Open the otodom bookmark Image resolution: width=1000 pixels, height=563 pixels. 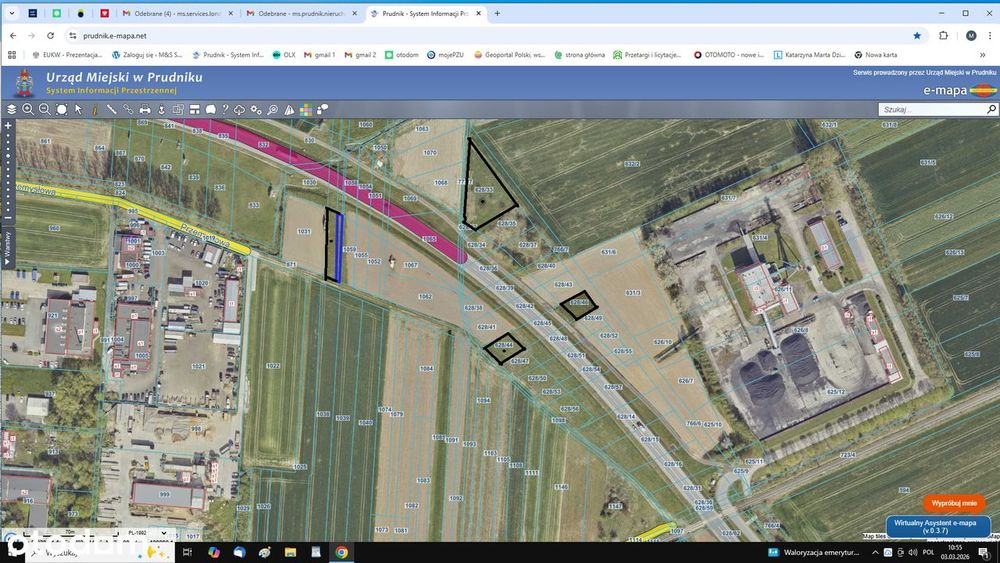click(402, 55)
